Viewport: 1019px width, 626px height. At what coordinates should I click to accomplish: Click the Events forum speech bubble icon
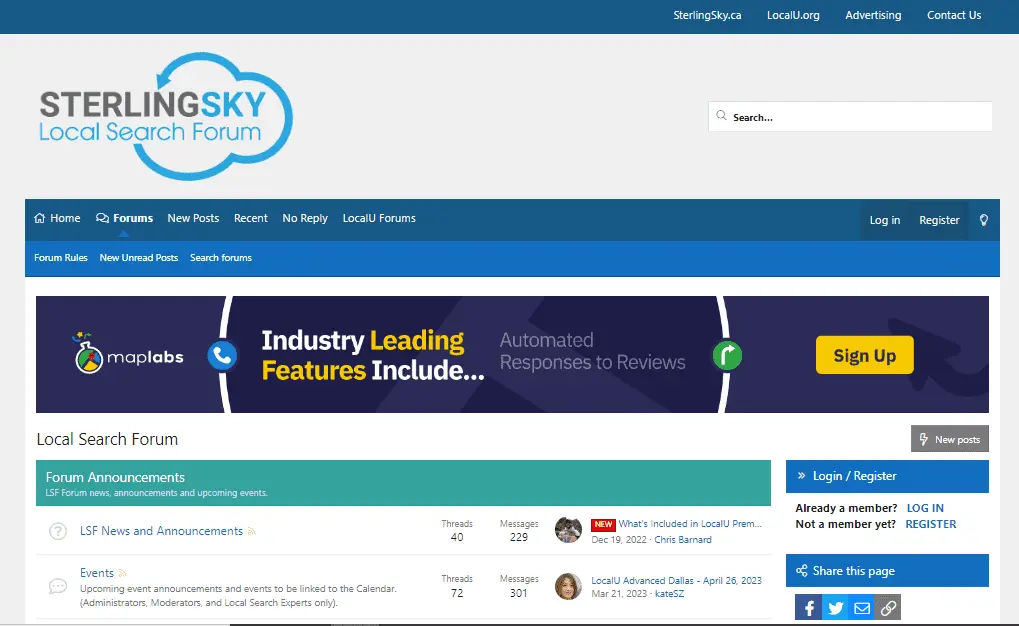point(58,586)
